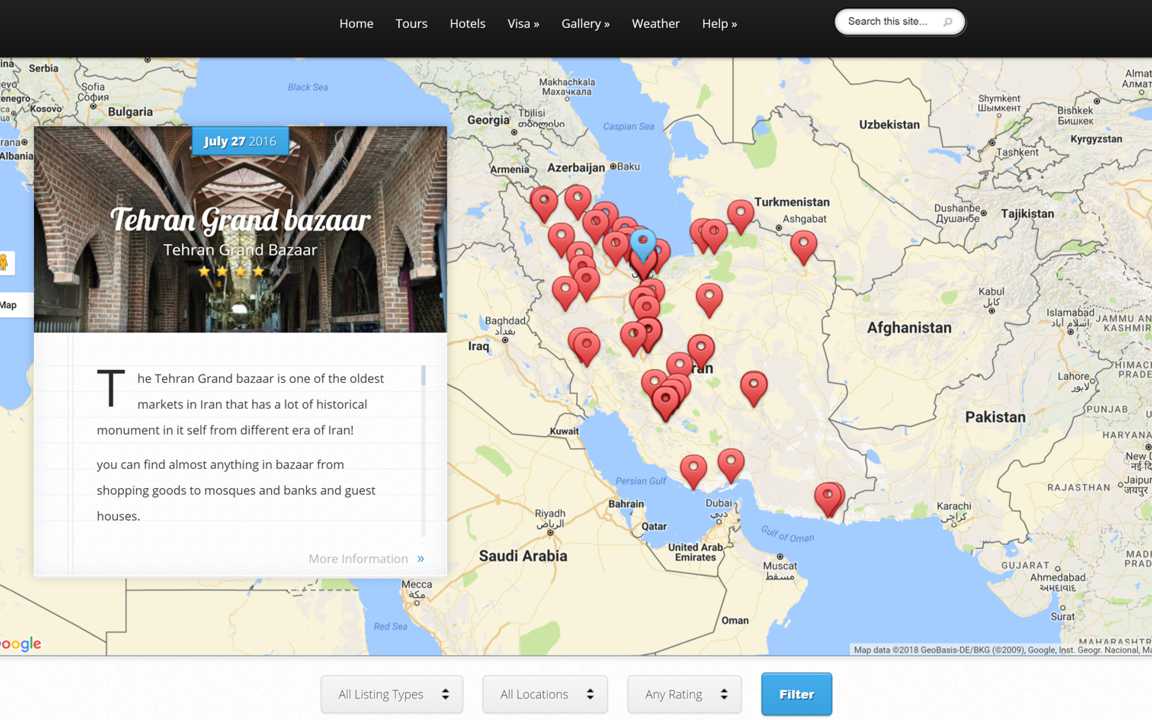The image size is (1152, 720).
Task: Open the Any Rating dropdown
Action: pos(684,694)
